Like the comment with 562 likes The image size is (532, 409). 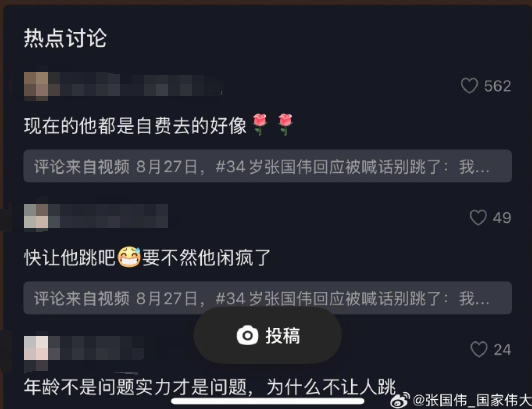click(x=470, y=86)
